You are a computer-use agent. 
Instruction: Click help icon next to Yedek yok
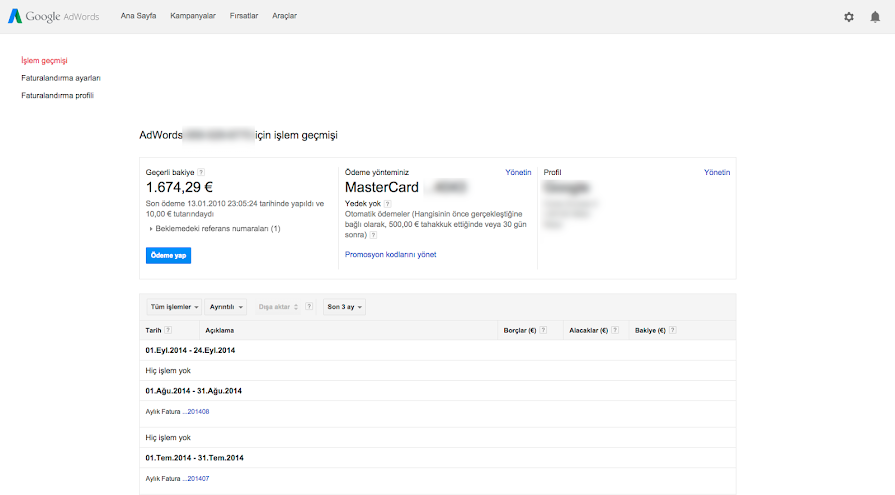coord(388,203)
